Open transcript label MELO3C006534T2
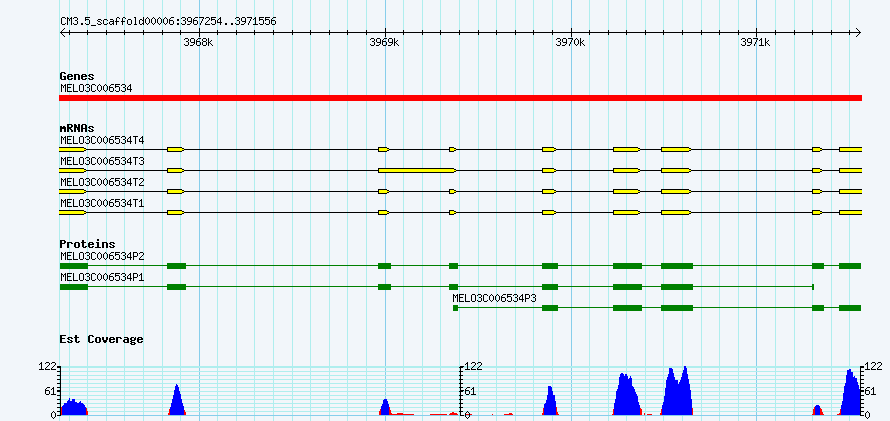Image resolution: width=890 pixels, height=421 pixels. click(103, 182)
